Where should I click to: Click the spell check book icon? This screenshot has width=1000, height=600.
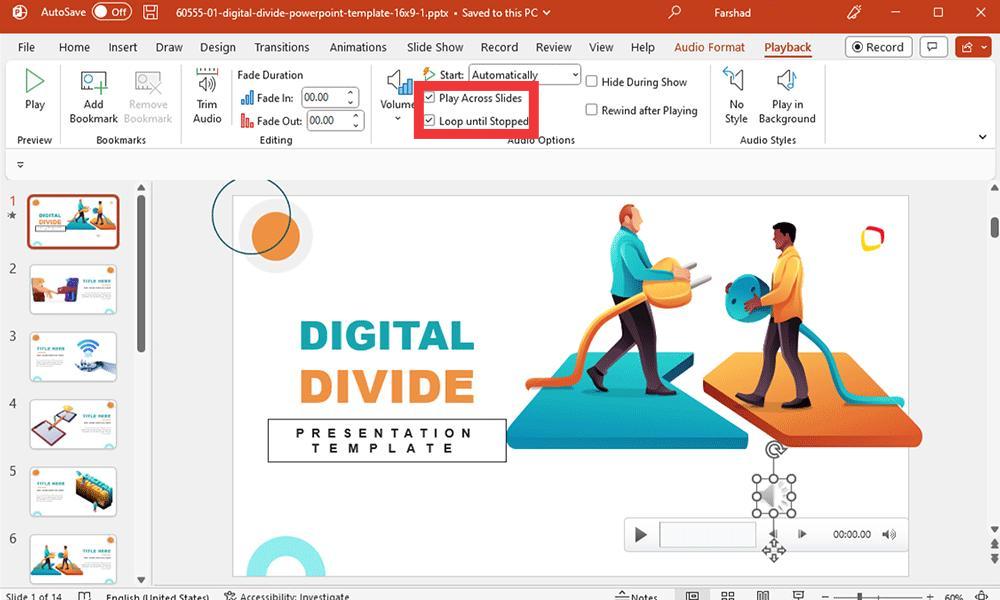[x=84, y=596]
